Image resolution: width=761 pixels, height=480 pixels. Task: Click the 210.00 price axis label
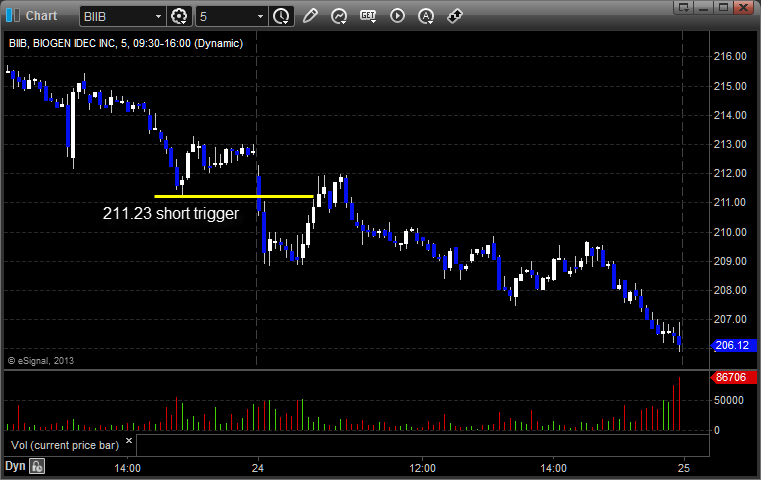[x=730, y=232]
